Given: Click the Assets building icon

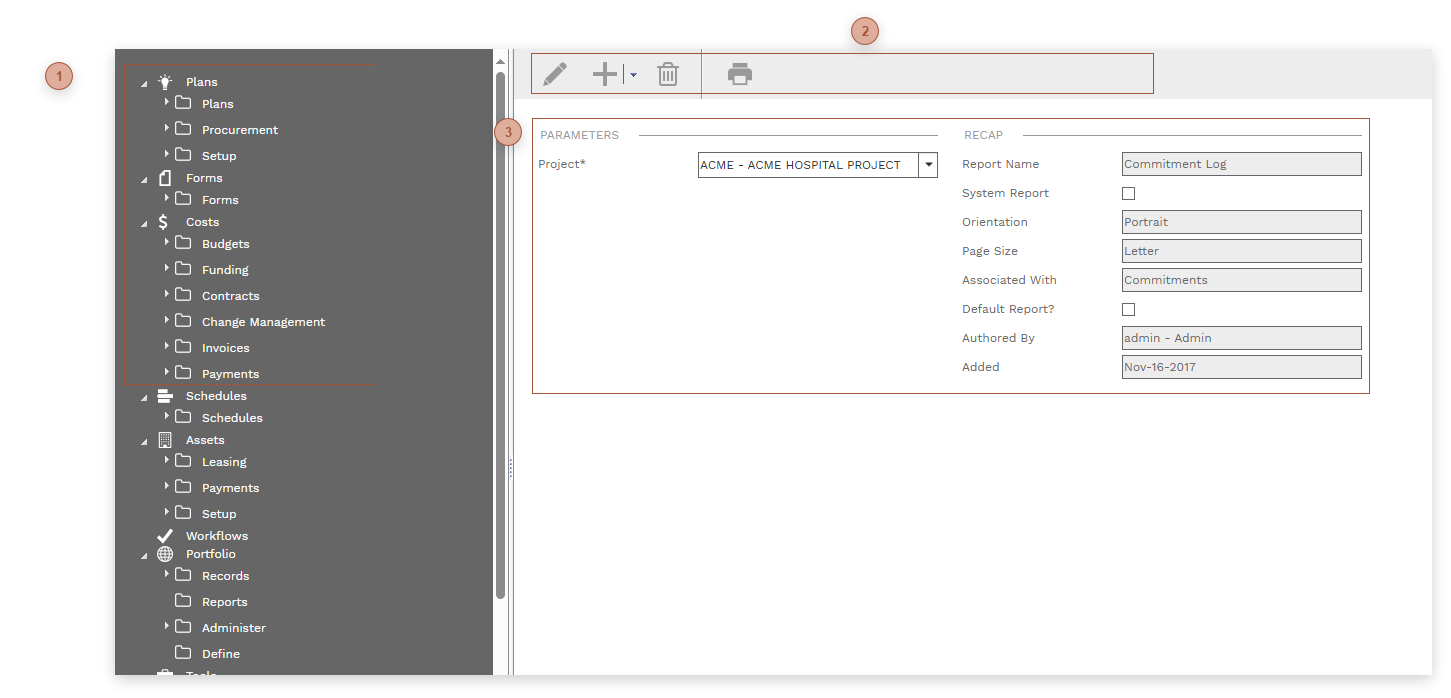Looking at the screenshot, I should 164,439.
